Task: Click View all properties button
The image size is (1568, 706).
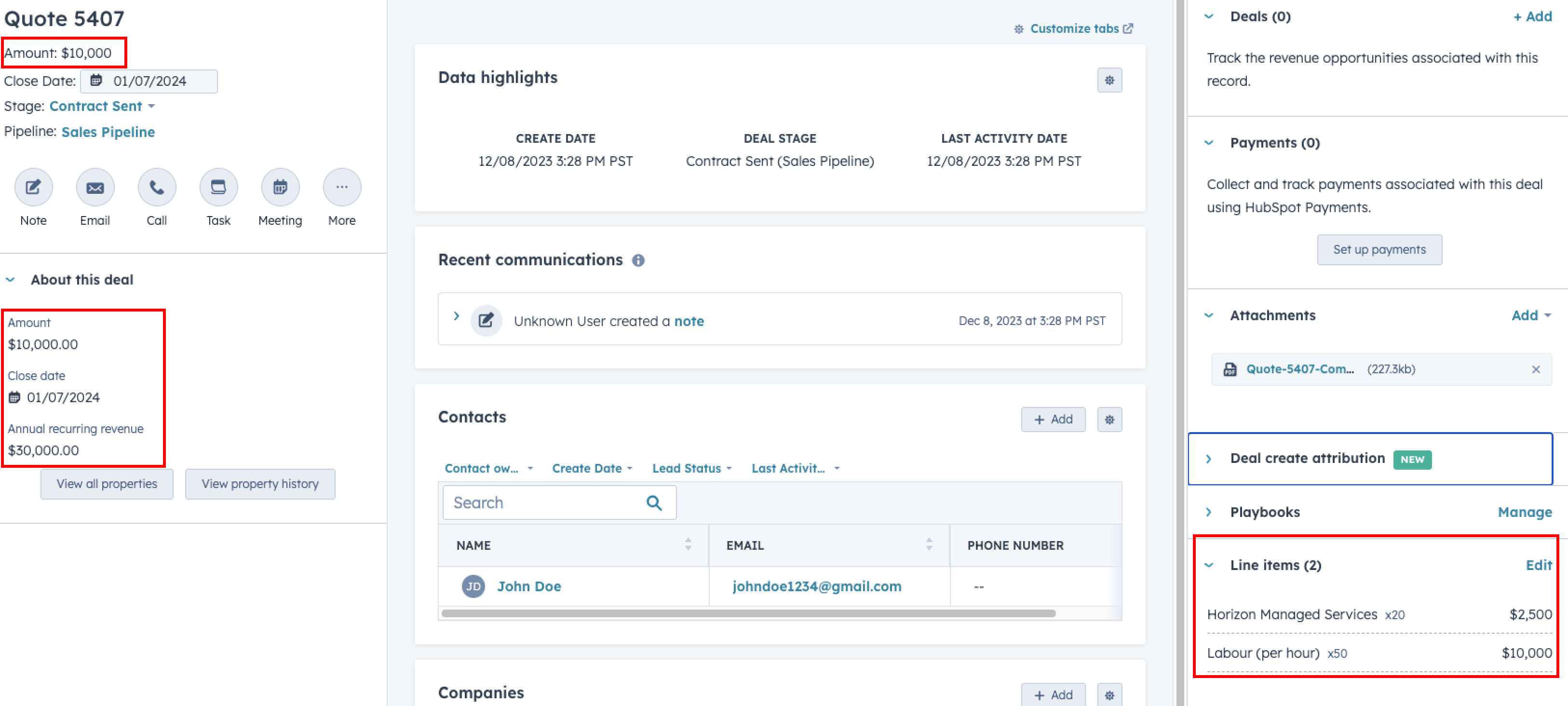Action: (107, 484)
